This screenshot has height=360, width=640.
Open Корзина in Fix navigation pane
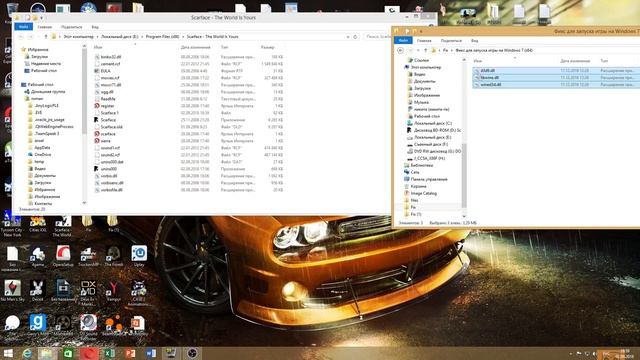[415, 186]
